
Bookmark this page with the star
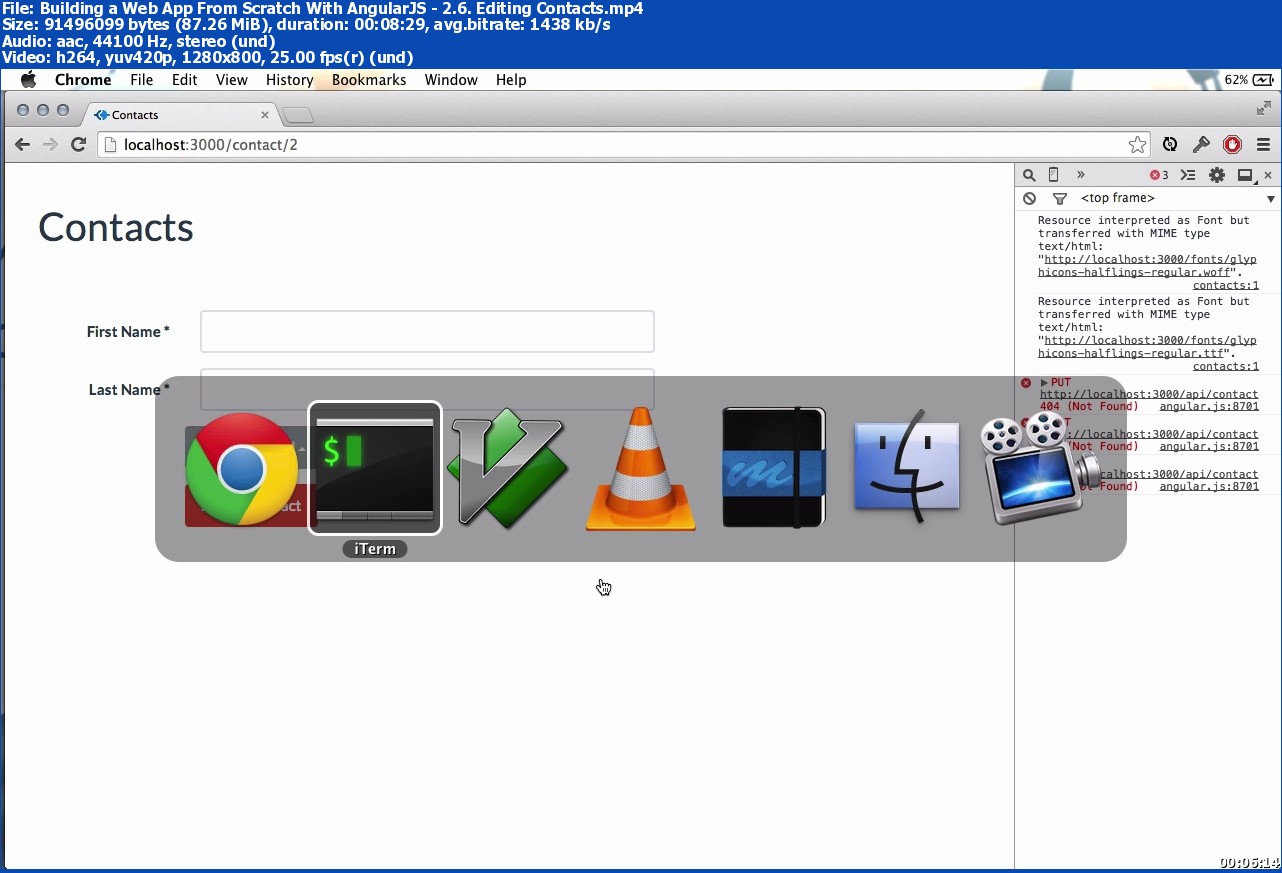[x=1137, y=145]
